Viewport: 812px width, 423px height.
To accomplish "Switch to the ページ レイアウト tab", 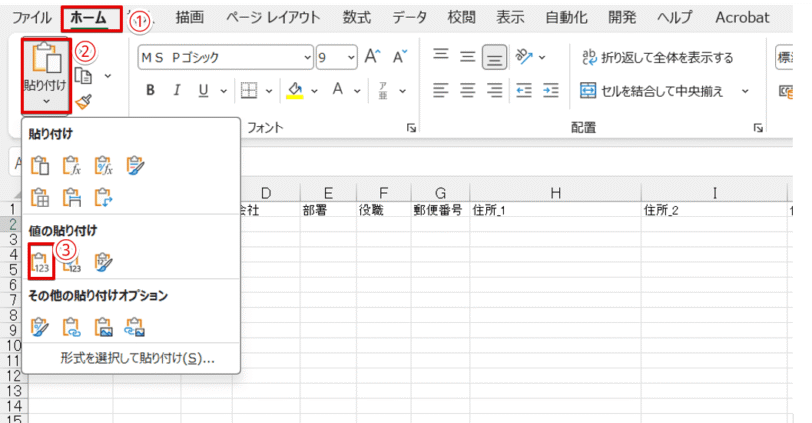I will click(x=273, y=18).
